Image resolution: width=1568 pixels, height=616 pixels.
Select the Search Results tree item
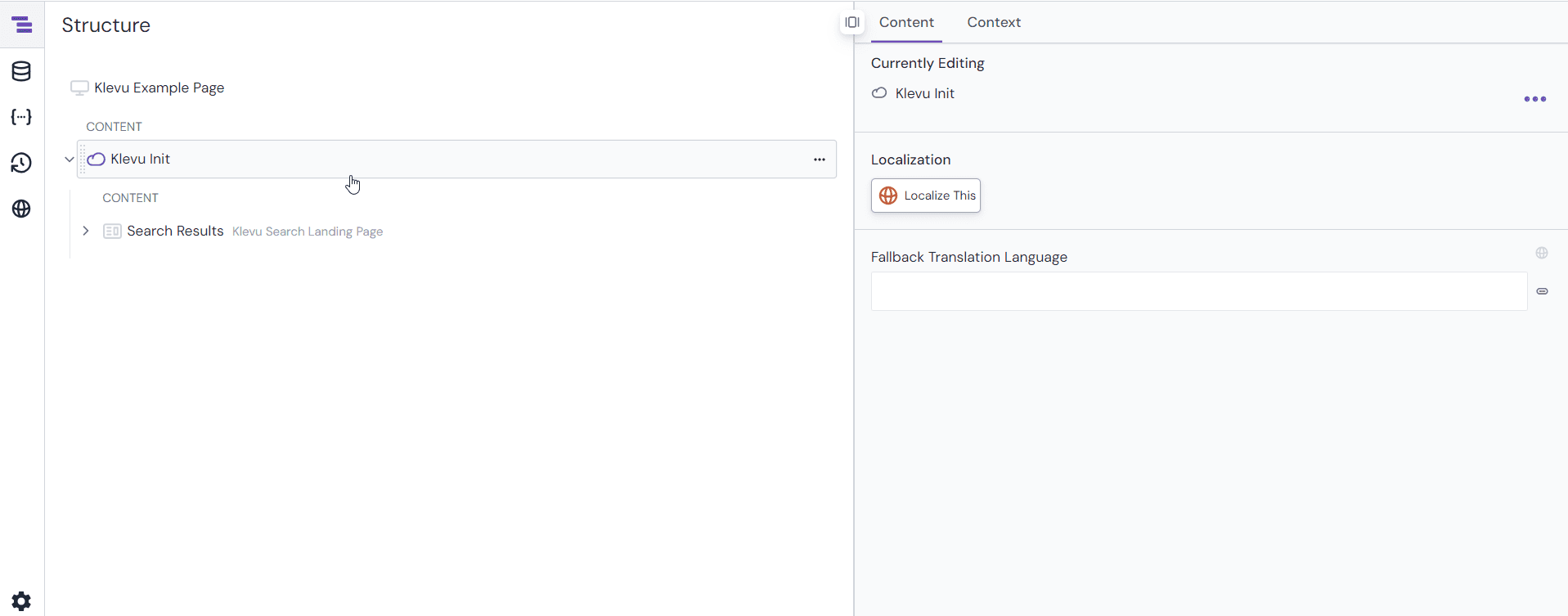(x=175, y=232)
